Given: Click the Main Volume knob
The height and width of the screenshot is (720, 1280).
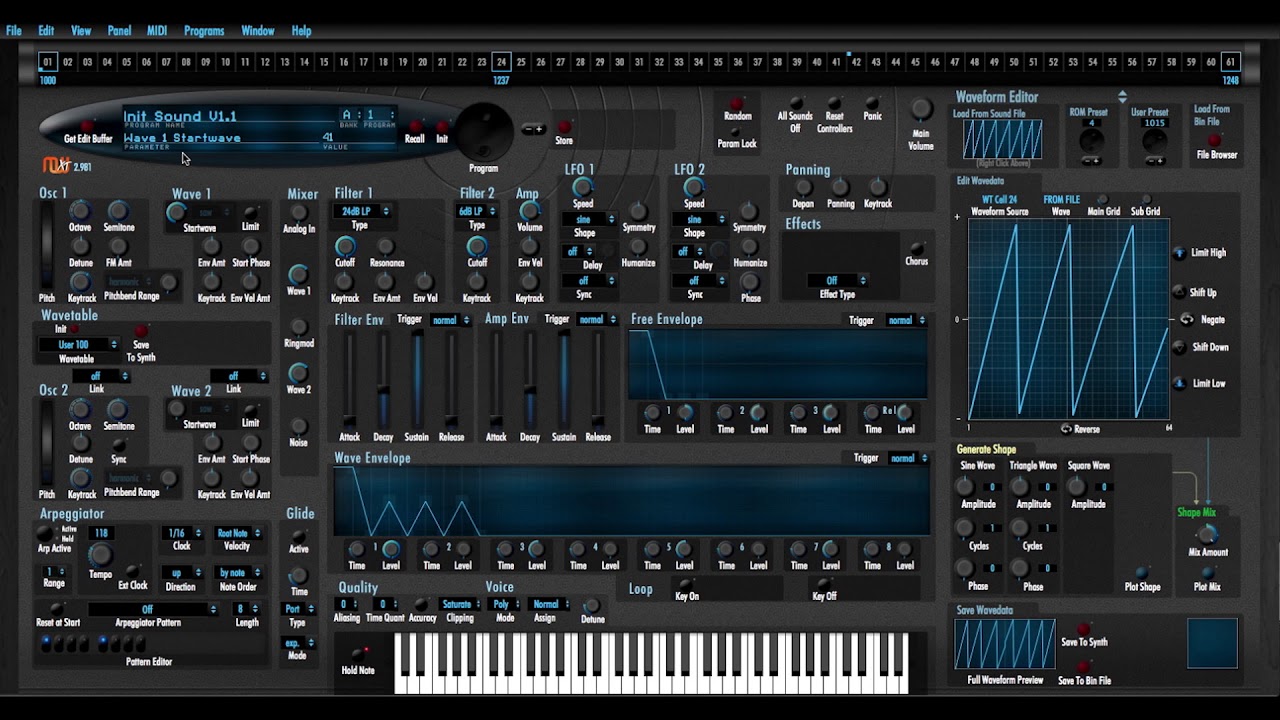Looking at the screenshot, I should click(920, 110).
